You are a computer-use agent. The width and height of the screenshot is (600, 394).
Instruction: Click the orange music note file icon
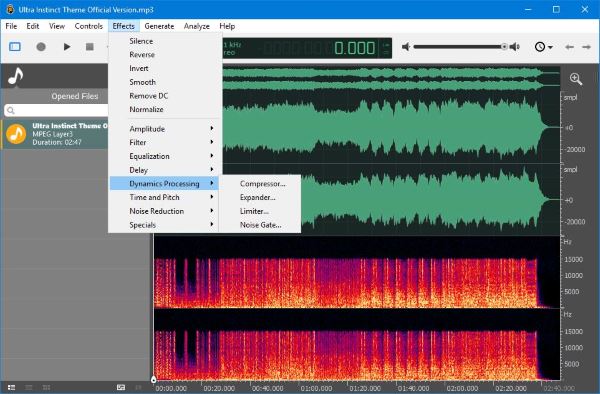[x=16, y=134]
